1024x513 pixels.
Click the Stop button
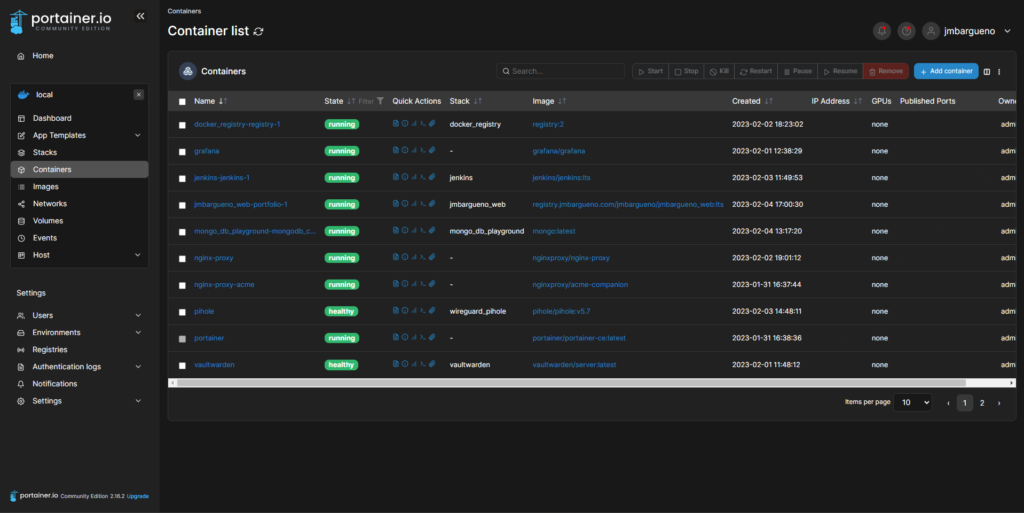click(686, 71)
